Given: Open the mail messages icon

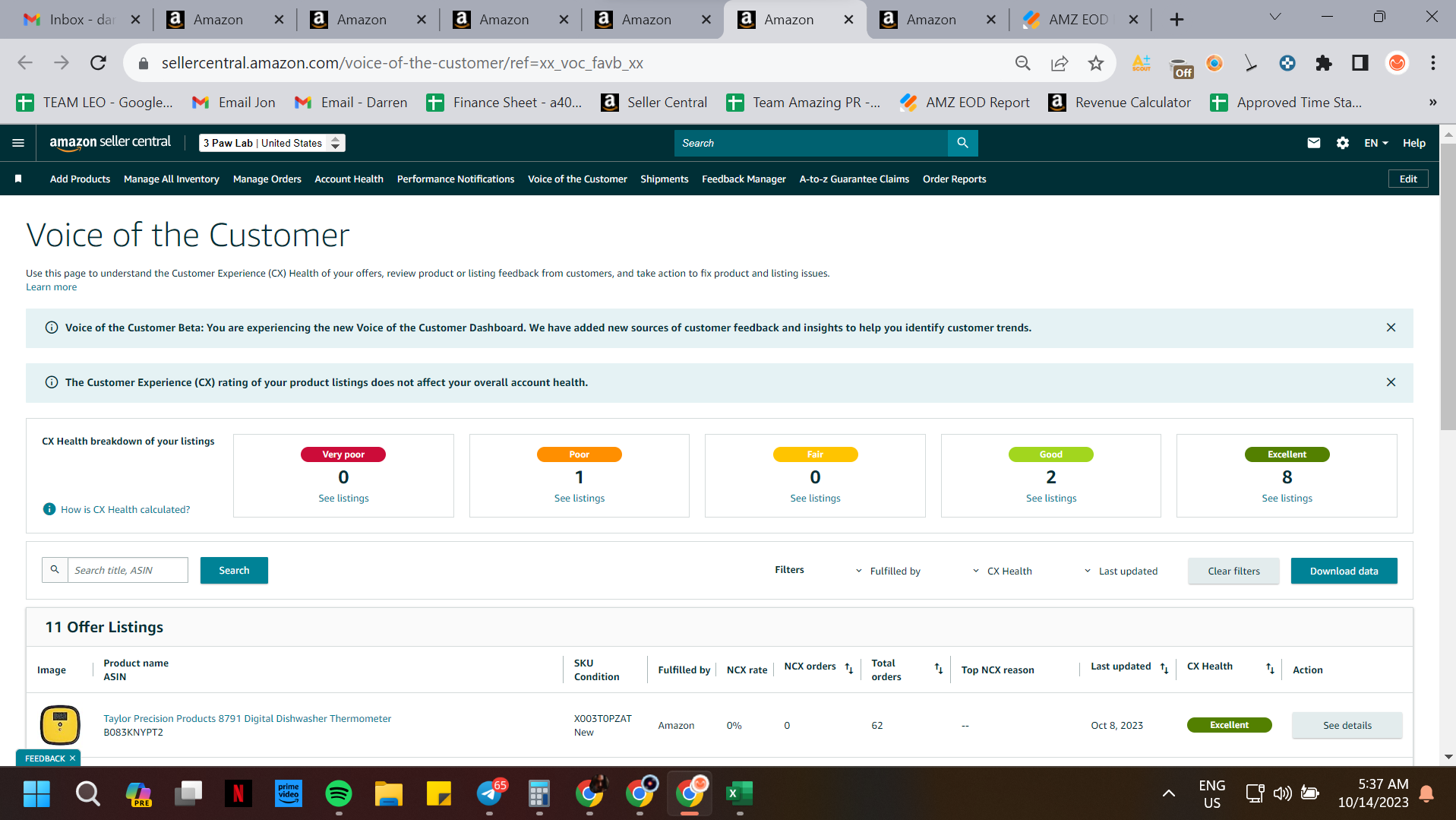Looking at the screenshot, I should (x=1313, y=143).
